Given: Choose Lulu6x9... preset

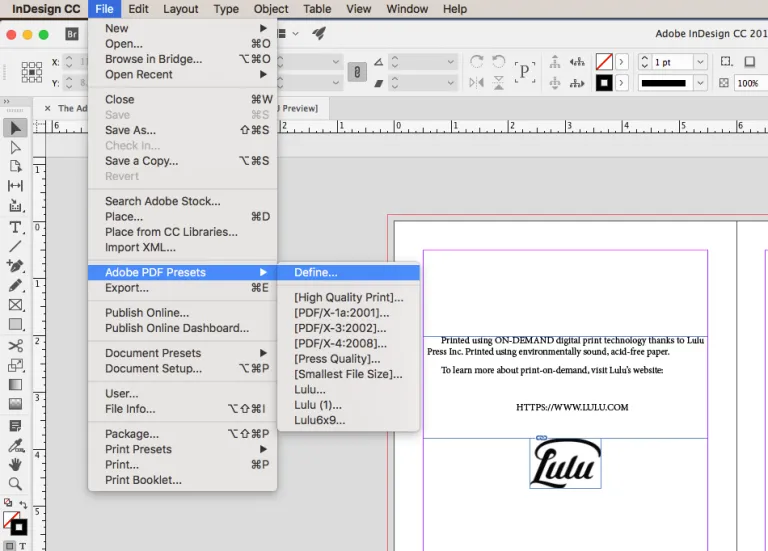Looking at the screenshot, I should [x=348, y=420].
